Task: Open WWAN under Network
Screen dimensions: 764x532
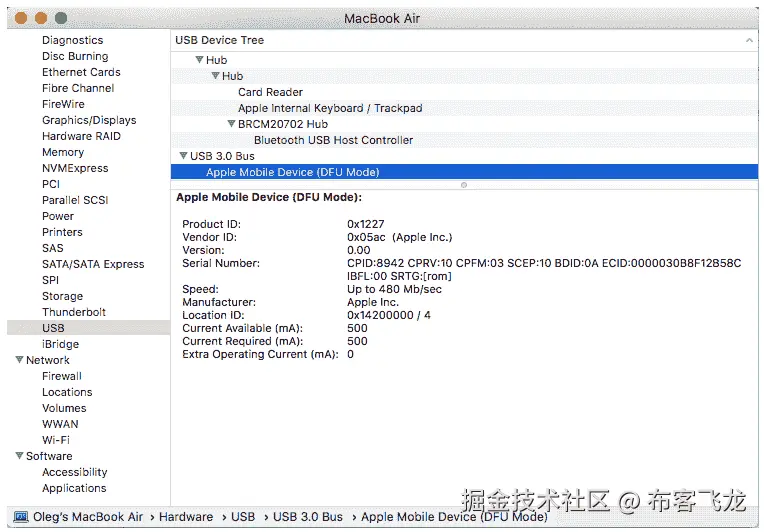Action: click(x=60, y=424)
